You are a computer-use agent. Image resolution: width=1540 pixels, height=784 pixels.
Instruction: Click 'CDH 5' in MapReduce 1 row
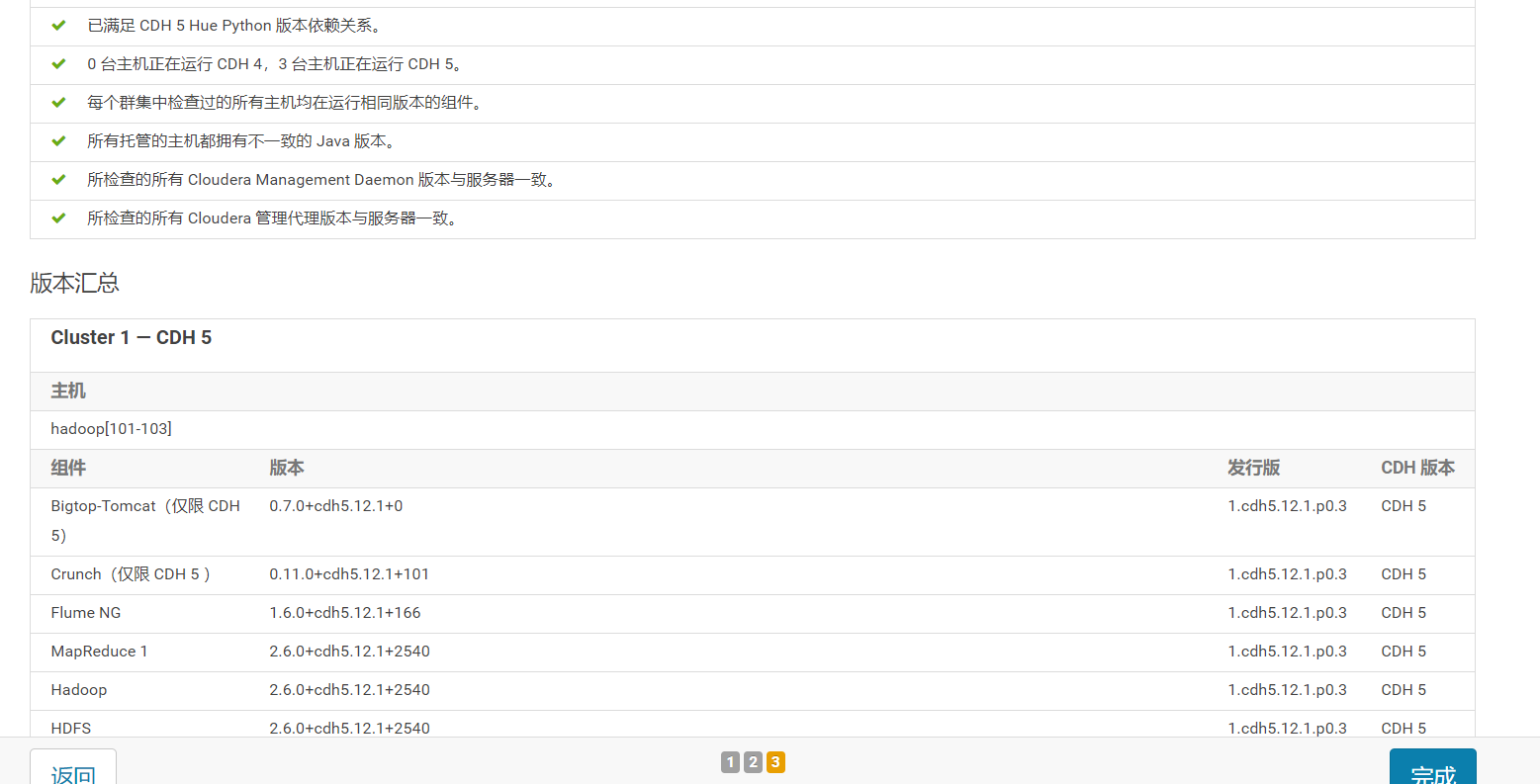pos(1404,652)
